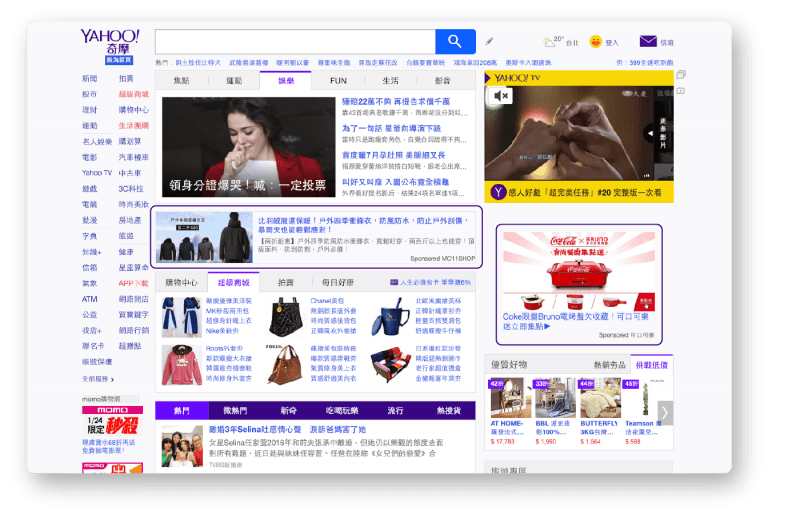Click the Yahoo 奇摩 logo

110,38
